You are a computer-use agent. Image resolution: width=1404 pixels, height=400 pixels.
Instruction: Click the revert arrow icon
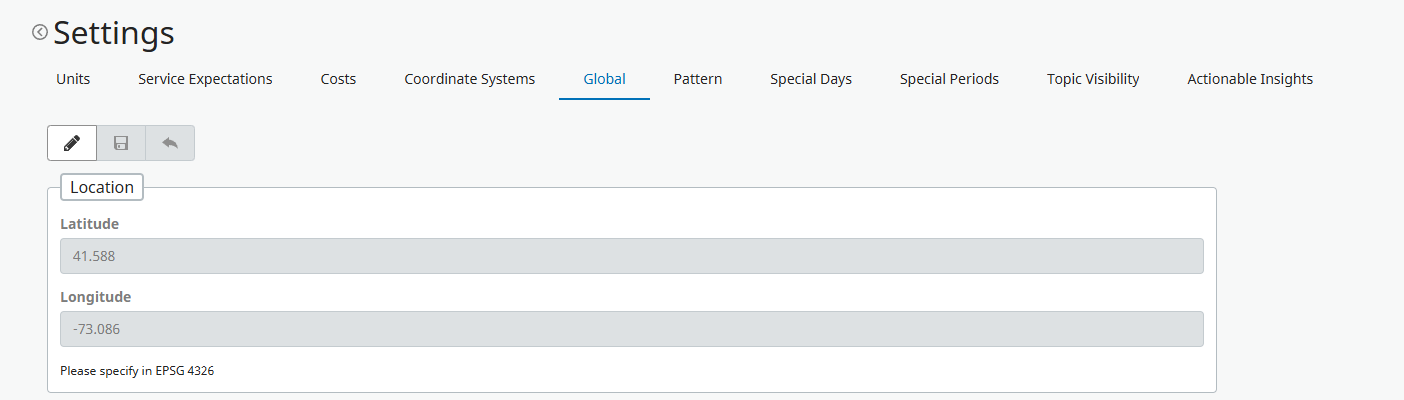[170, 143]
